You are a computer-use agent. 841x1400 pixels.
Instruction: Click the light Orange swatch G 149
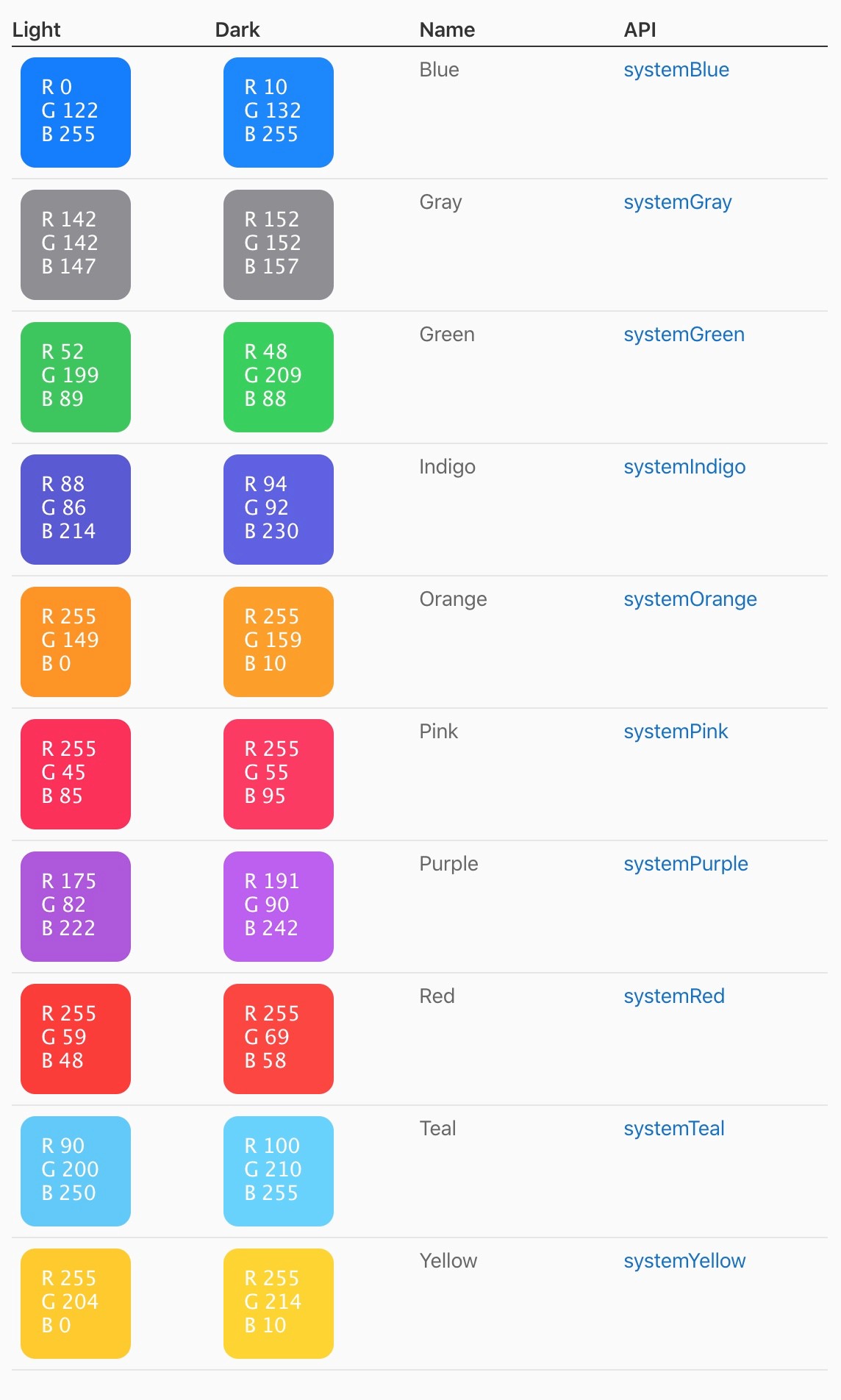76,642
